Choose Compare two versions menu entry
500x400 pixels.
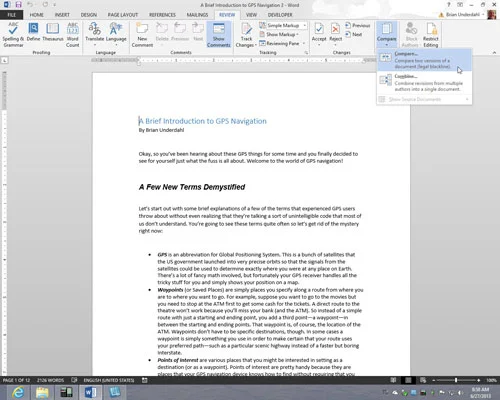click(x=424, y=60)
